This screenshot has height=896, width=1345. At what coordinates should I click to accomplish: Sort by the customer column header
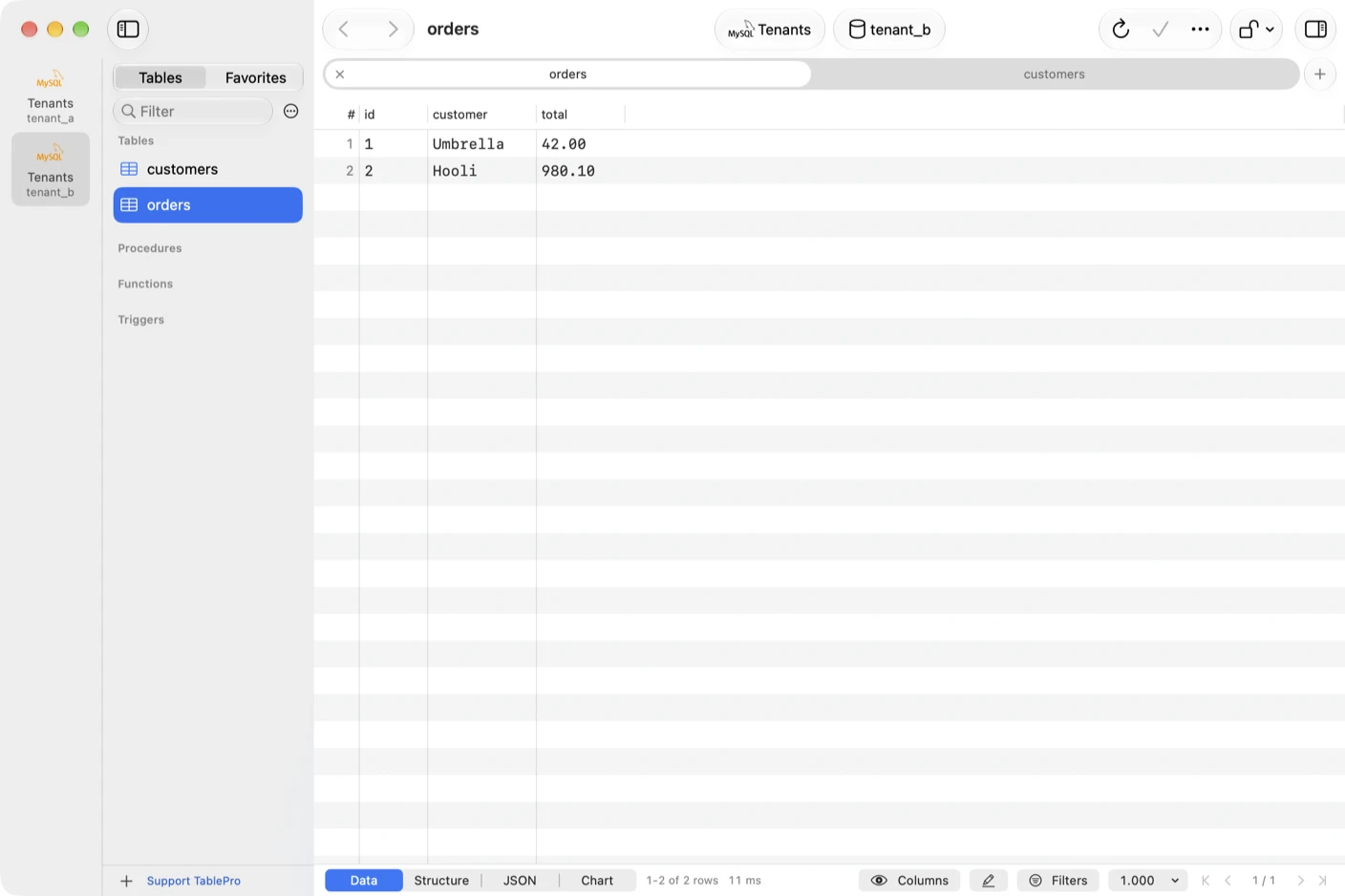coord(481,115)
